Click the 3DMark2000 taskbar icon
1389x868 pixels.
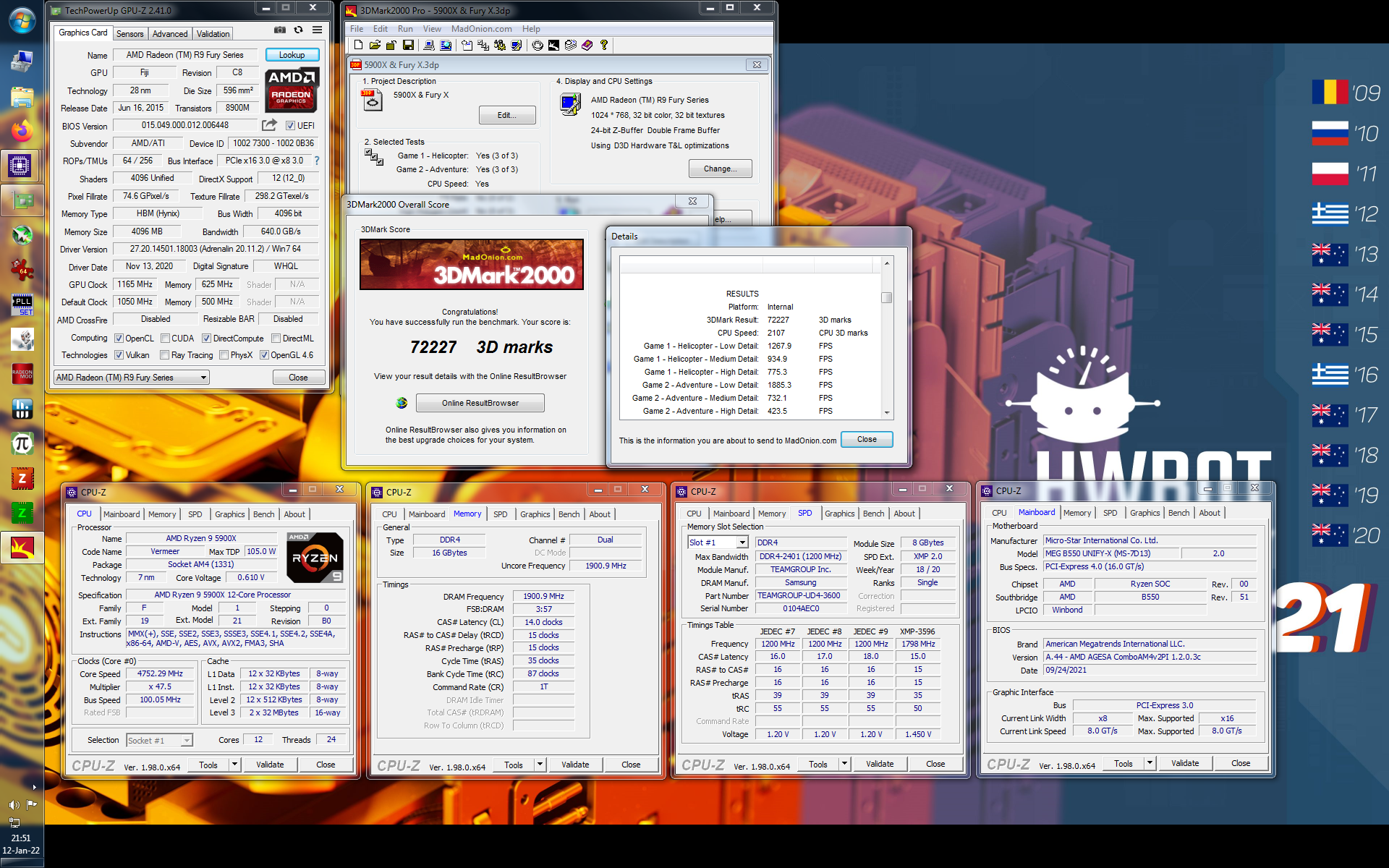[22, 548]
